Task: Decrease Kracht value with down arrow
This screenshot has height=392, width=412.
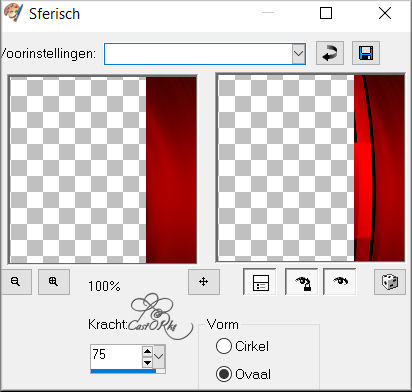Action: click(x=147, y=362)
